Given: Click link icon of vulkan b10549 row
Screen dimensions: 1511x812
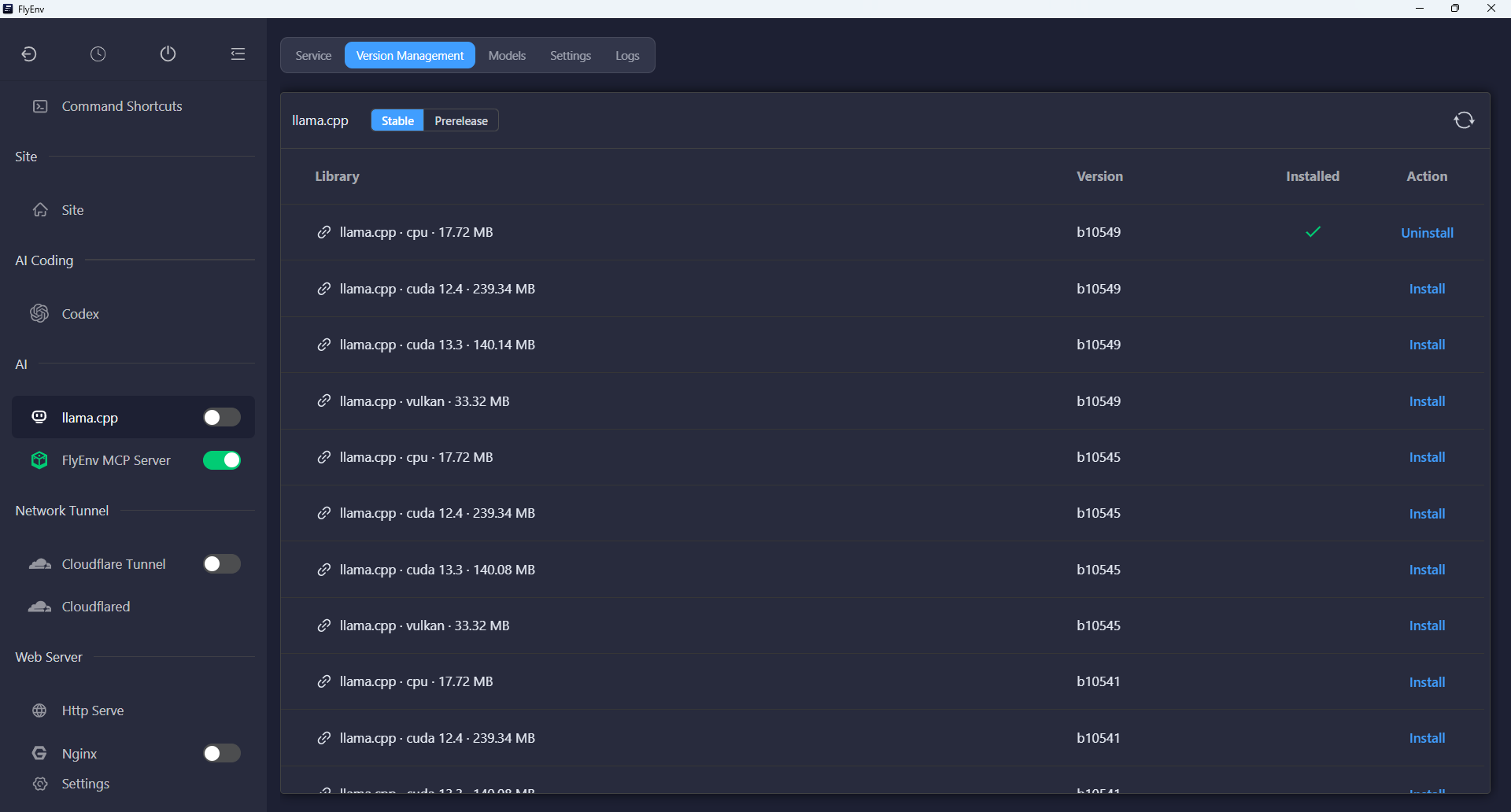Looking at the screenshot, I should click(x=324, y=401).
